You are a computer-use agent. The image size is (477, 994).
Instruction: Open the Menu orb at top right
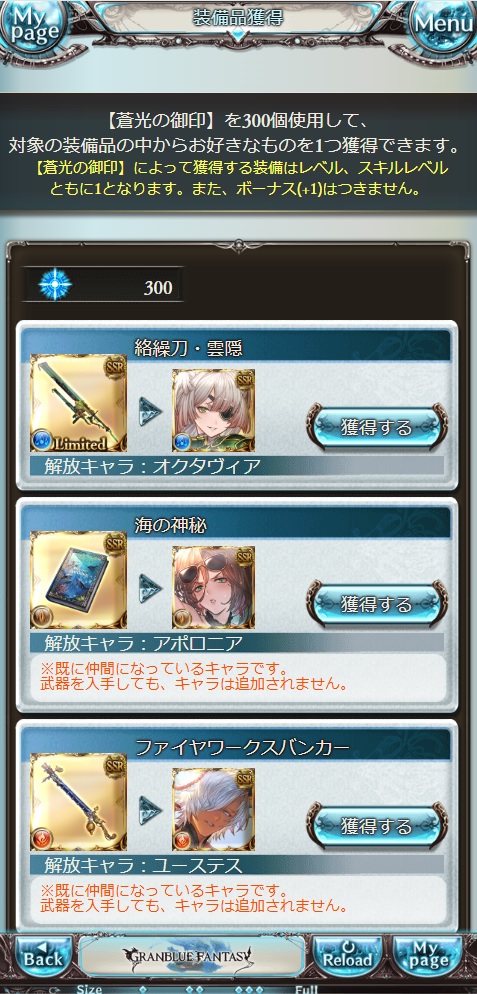pos(444,24)
